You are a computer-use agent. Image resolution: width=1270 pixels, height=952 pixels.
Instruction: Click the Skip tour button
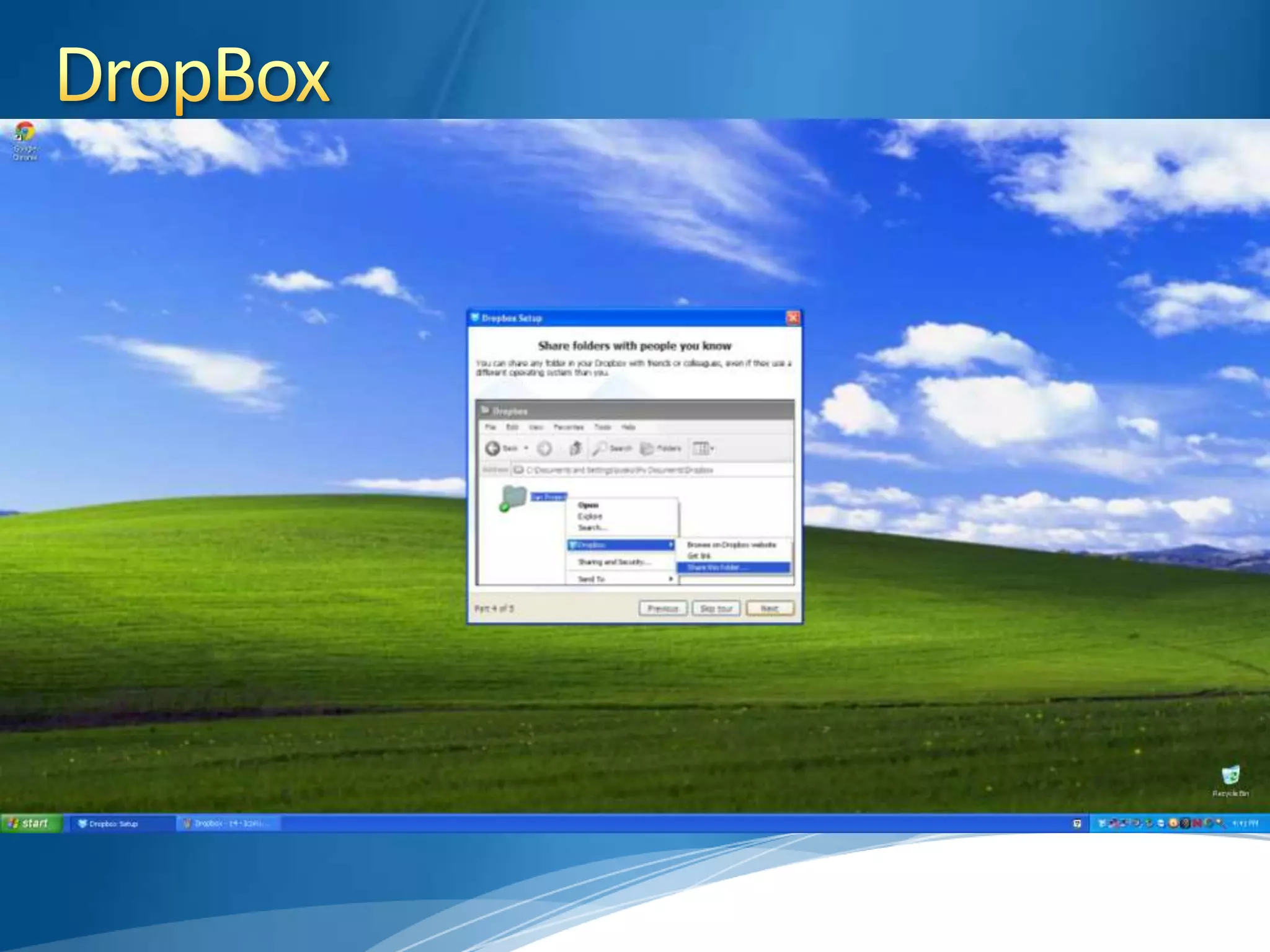click(x=716, y=608)
